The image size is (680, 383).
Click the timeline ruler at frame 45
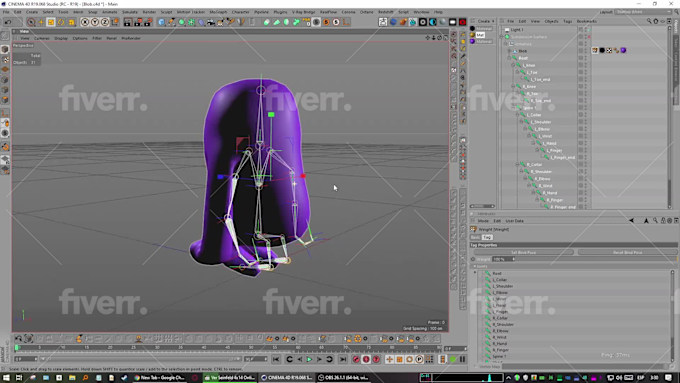pos(227,348)
